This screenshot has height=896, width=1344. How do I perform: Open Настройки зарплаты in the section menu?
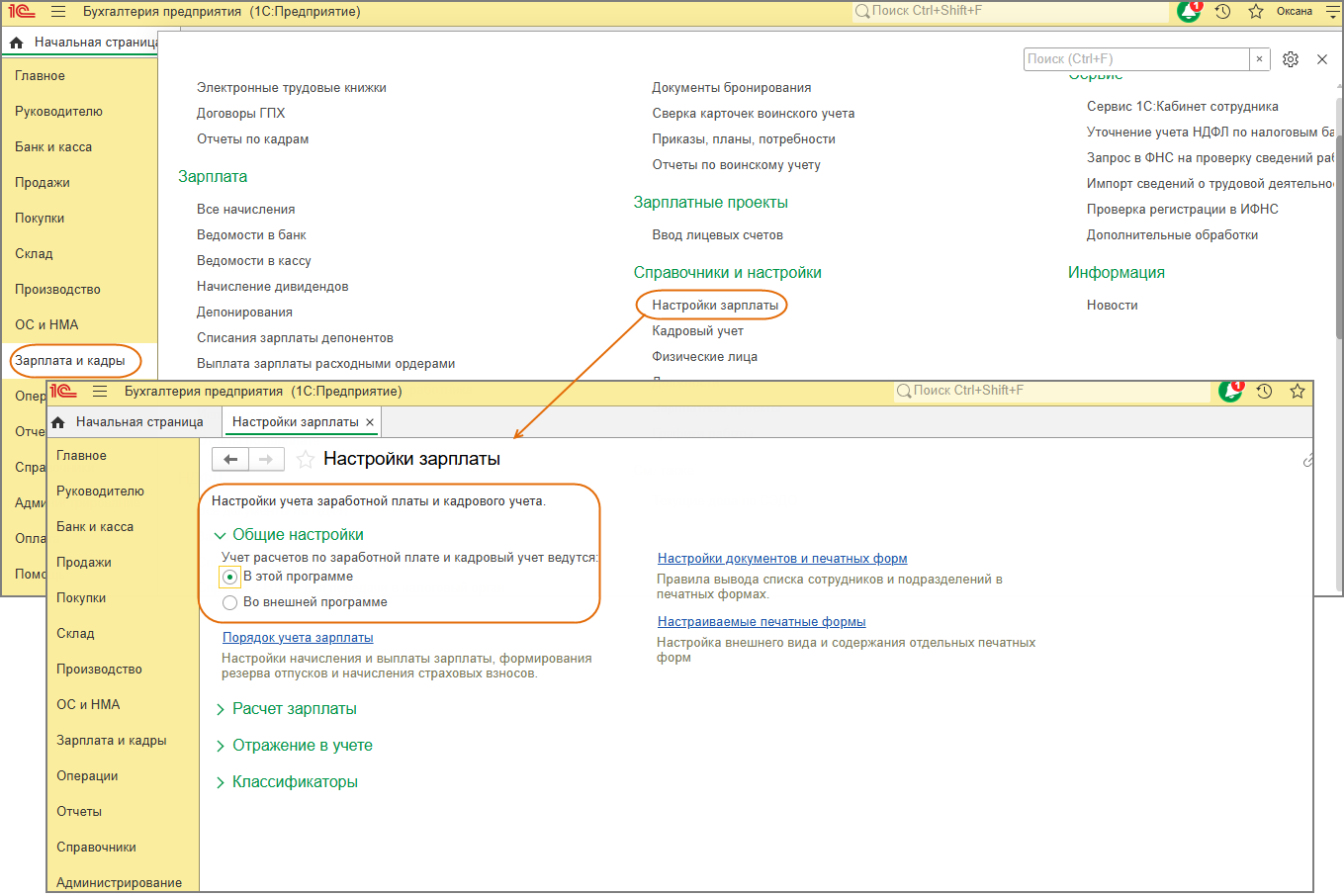715,306
